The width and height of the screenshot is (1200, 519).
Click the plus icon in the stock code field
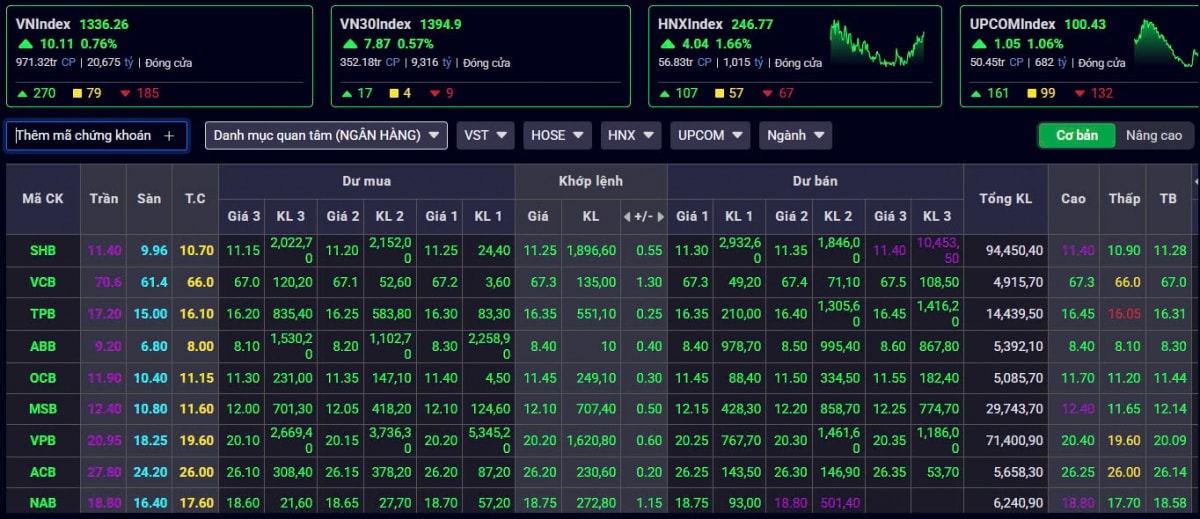pyautogui.click(x=169, y=135)
